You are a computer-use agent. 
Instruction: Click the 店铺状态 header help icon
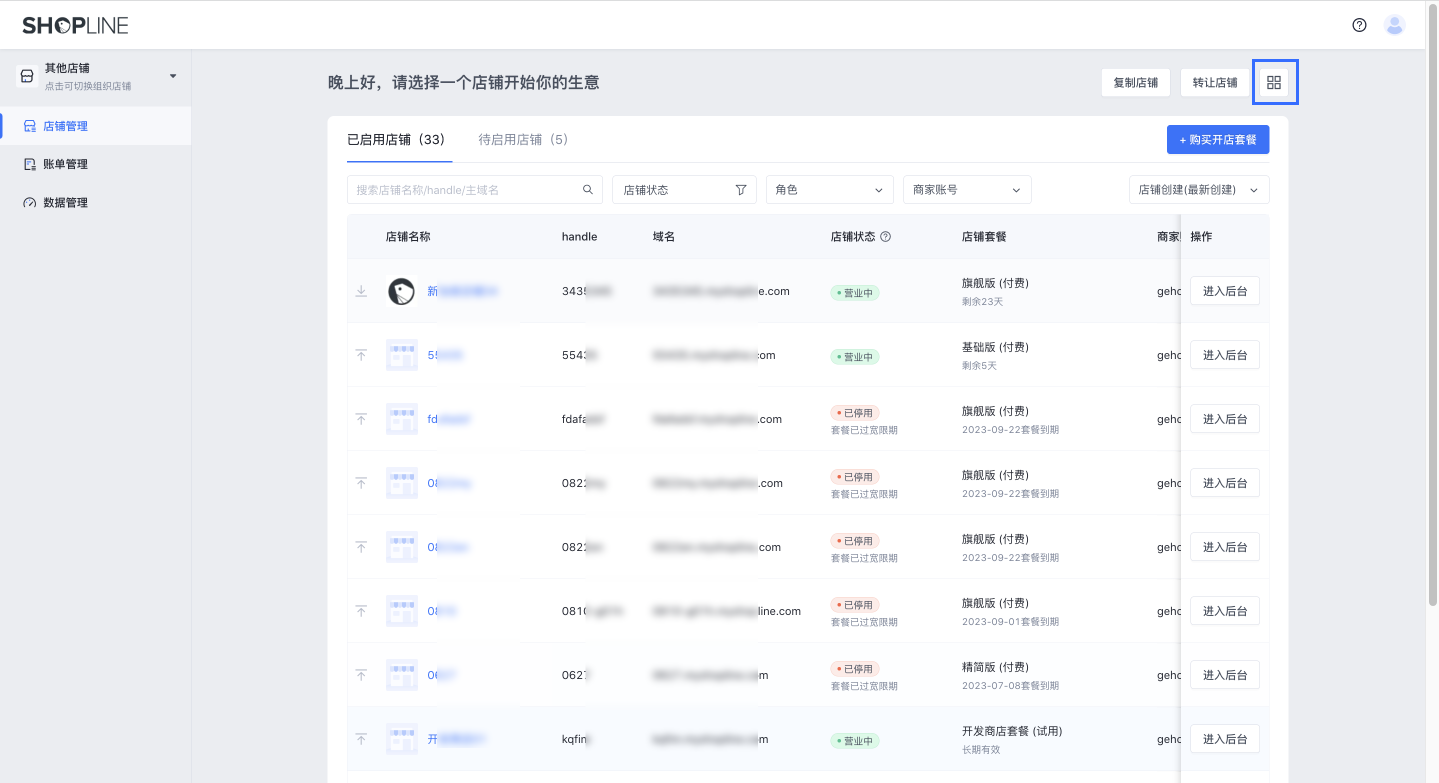(x=885, y=237)
